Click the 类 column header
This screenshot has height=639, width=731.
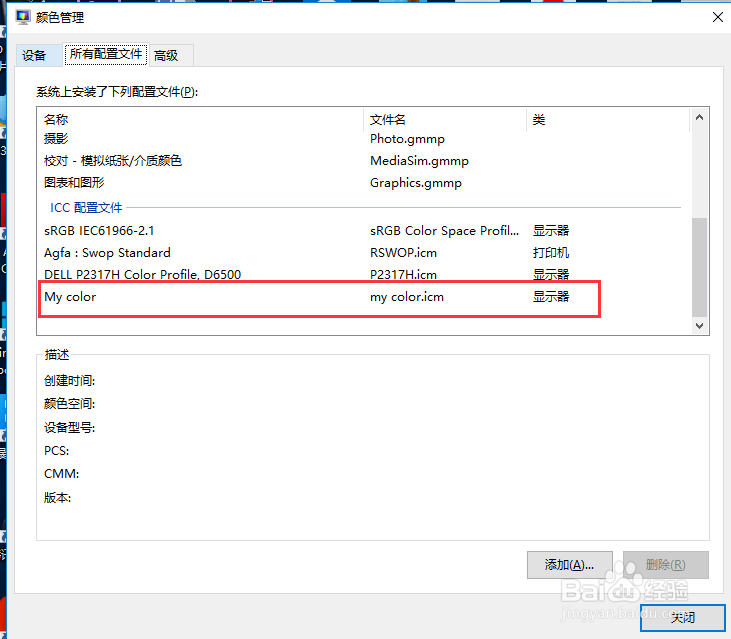pyautogui.click(x=608, y=120)
